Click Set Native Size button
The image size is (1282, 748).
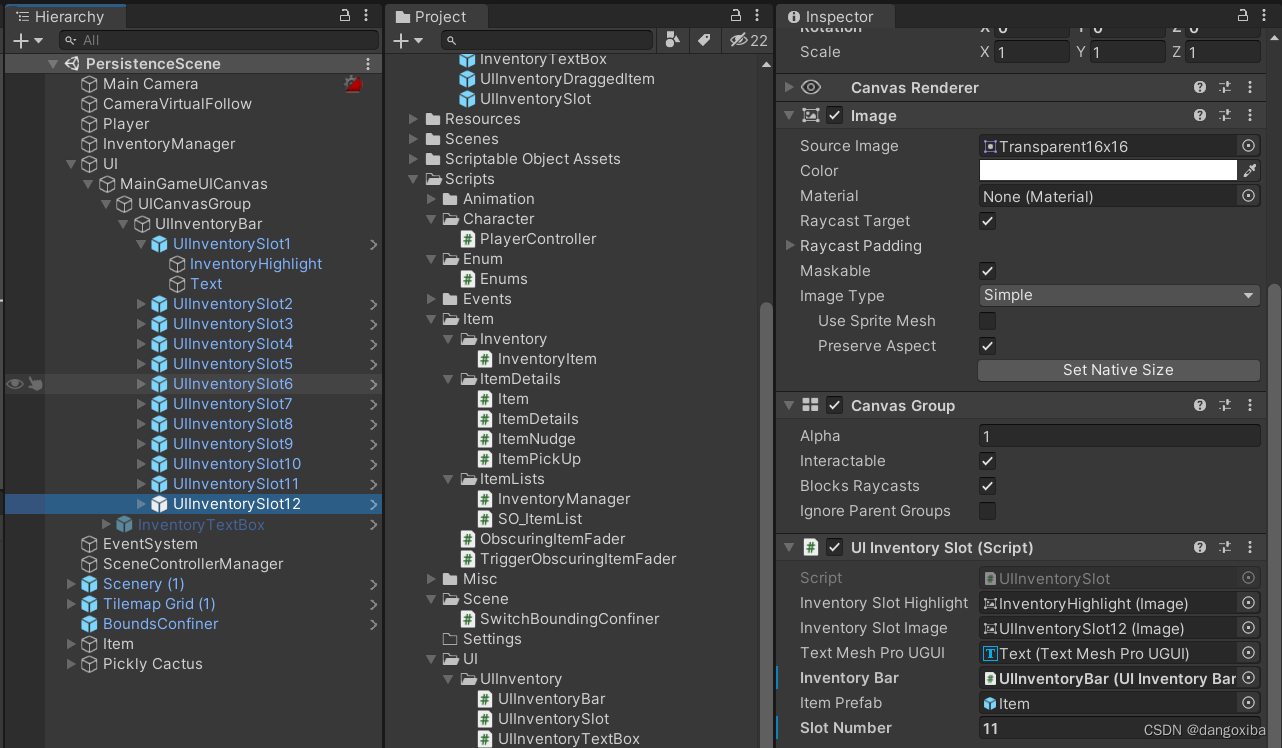pos(1119,370)
